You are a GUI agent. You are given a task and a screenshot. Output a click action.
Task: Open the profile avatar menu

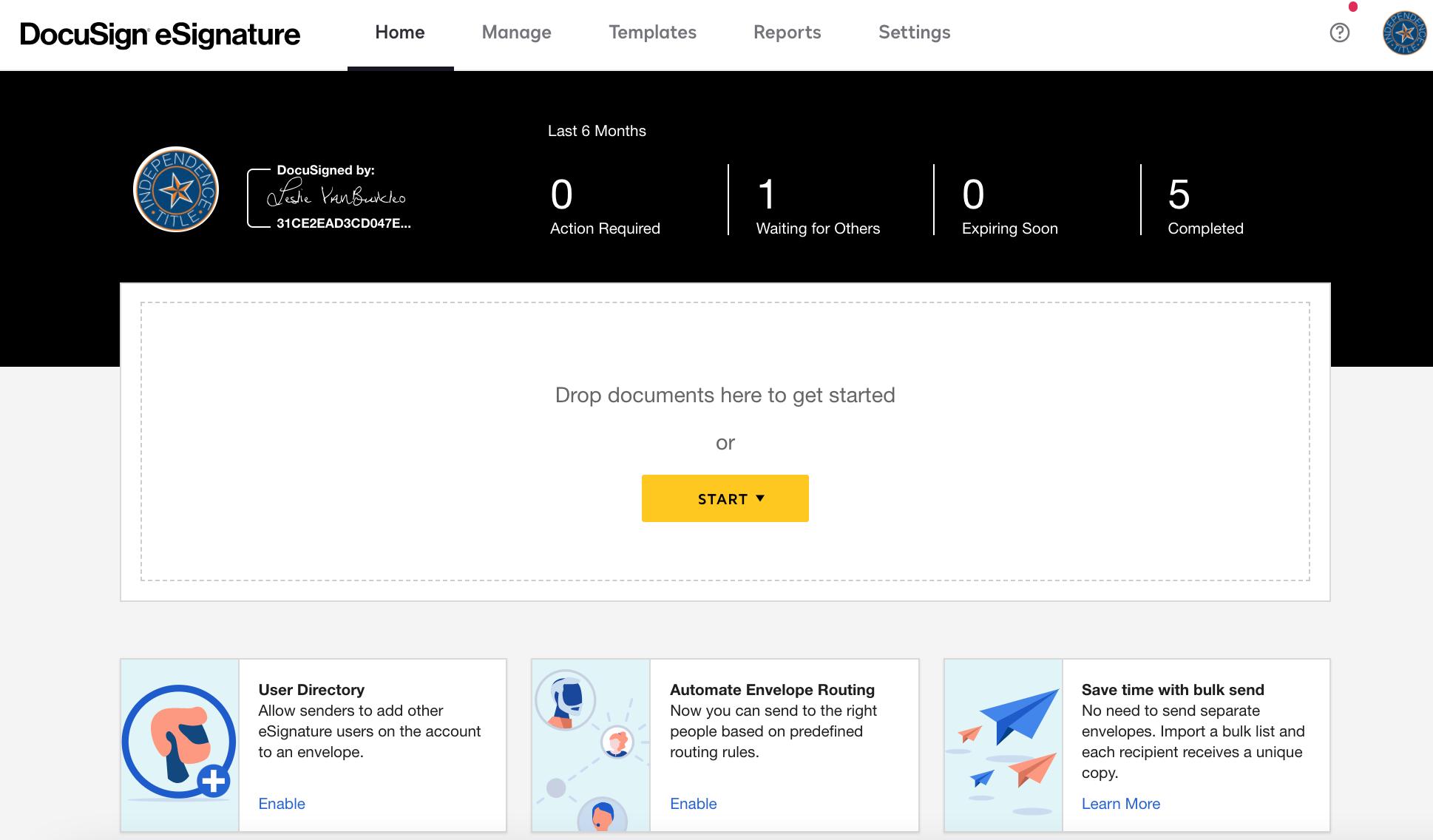(x=1403, y=33)
